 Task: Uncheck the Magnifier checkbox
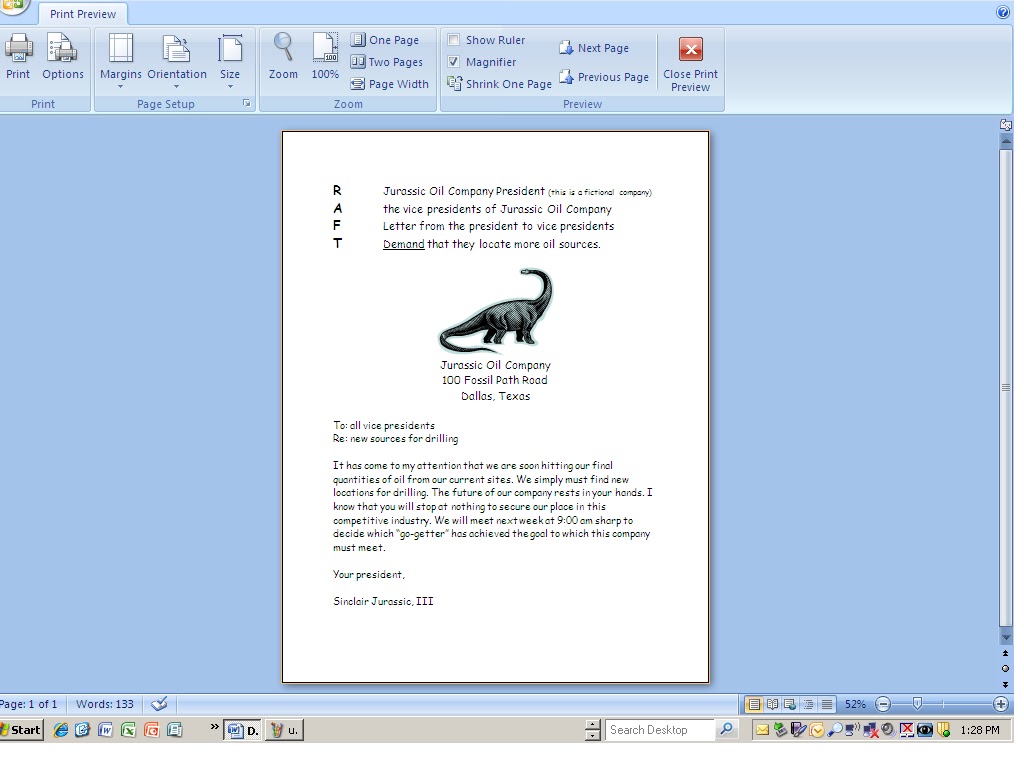coord(454,62)
